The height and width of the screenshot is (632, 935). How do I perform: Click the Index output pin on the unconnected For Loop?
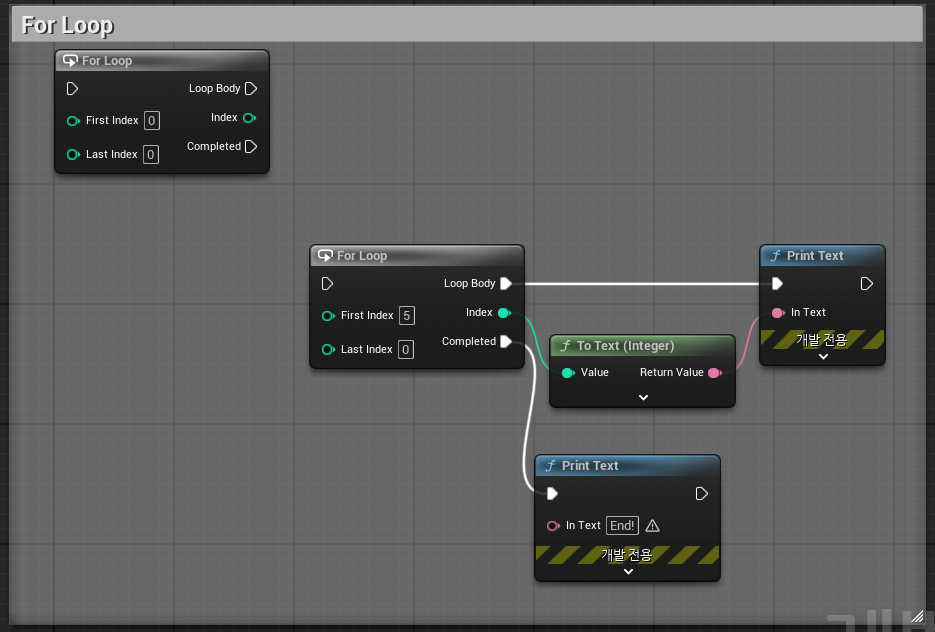tap(250, 118)
